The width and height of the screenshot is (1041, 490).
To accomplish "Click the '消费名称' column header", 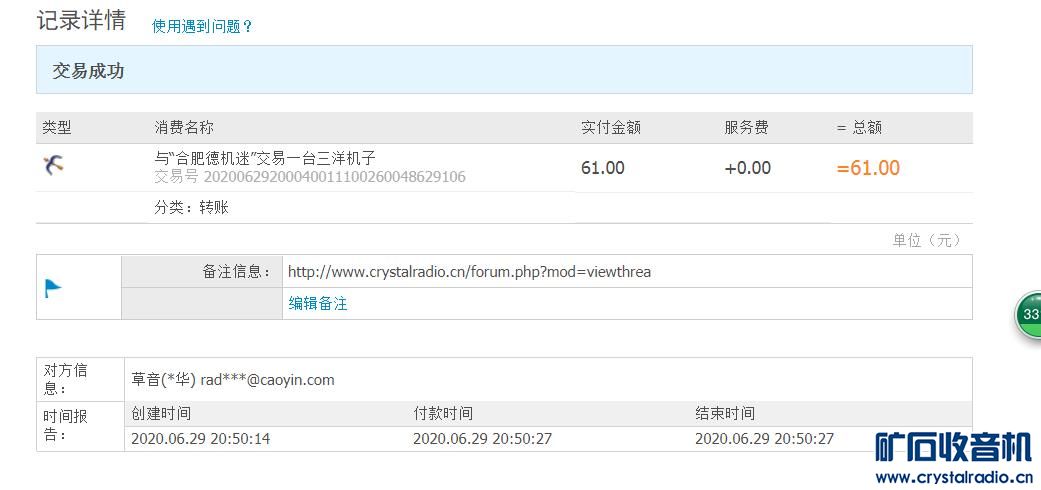I will click(184, 127).
